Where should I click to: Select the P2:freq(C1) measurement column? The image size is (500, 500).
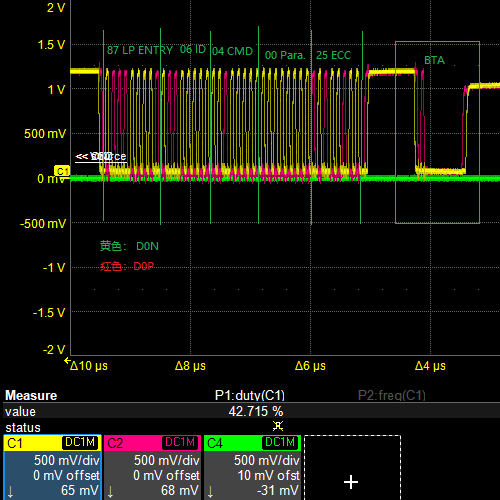[x=392, y=395]
